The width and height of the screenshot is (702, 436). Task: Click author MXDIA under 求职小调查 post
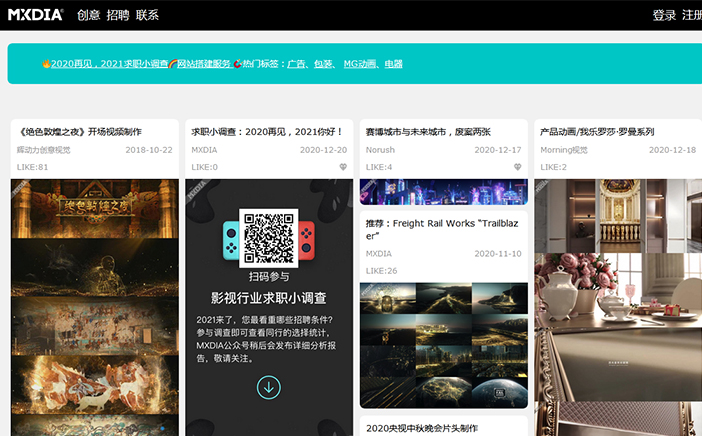pyautogui.click(x=204, y=150)
